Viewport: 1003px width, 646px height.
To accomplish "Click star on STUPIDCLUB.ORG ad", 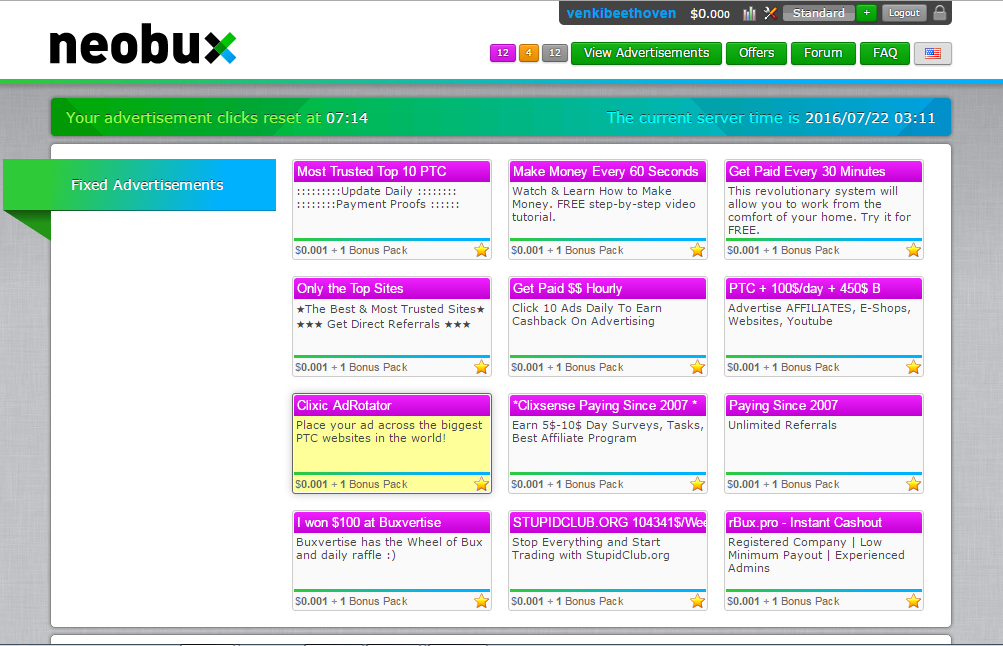I will [697, 601].
